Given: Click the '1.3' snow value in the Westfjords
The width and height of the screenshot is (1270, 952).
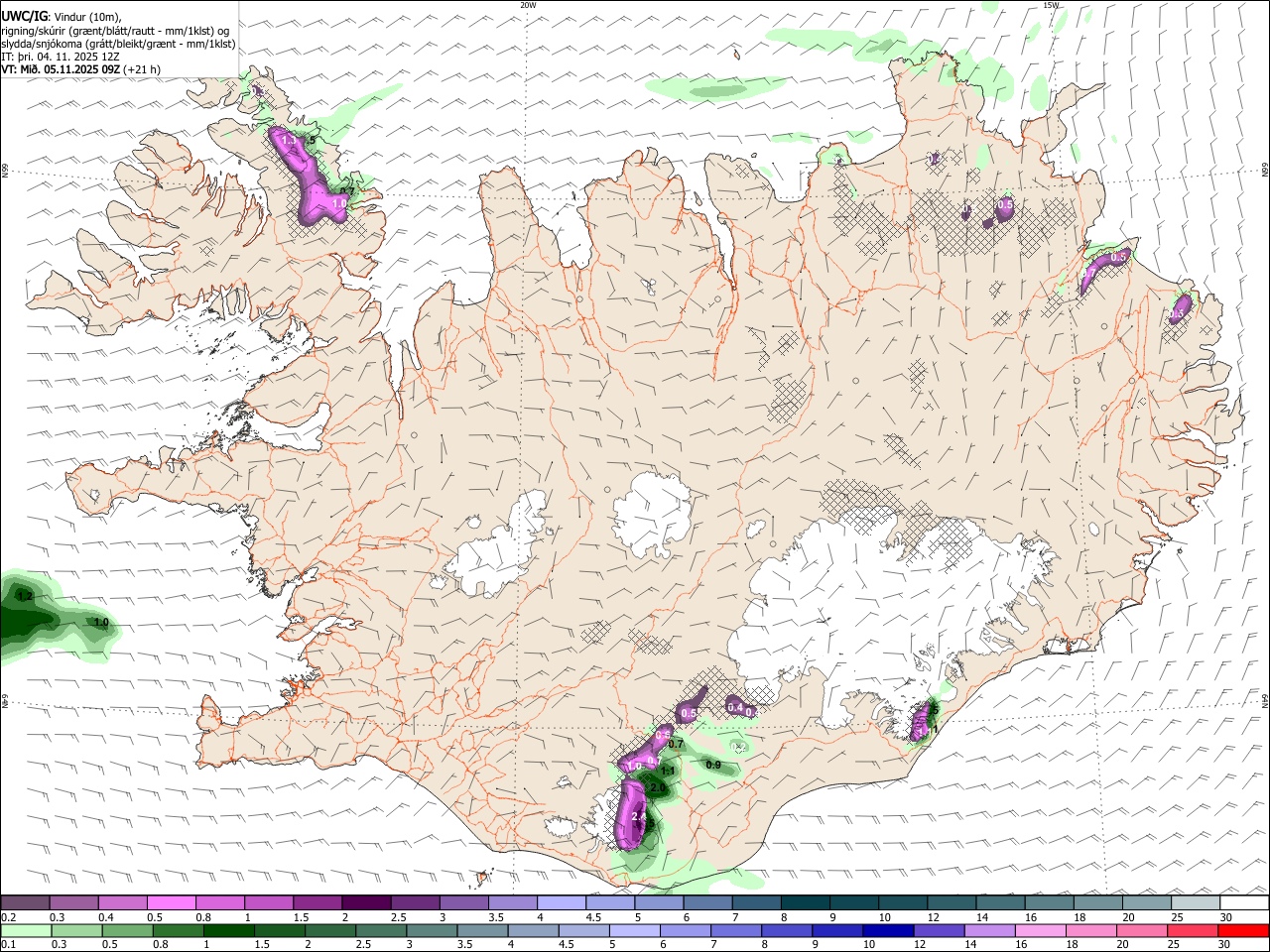Looking at the screenshot, I should (289, 141).
